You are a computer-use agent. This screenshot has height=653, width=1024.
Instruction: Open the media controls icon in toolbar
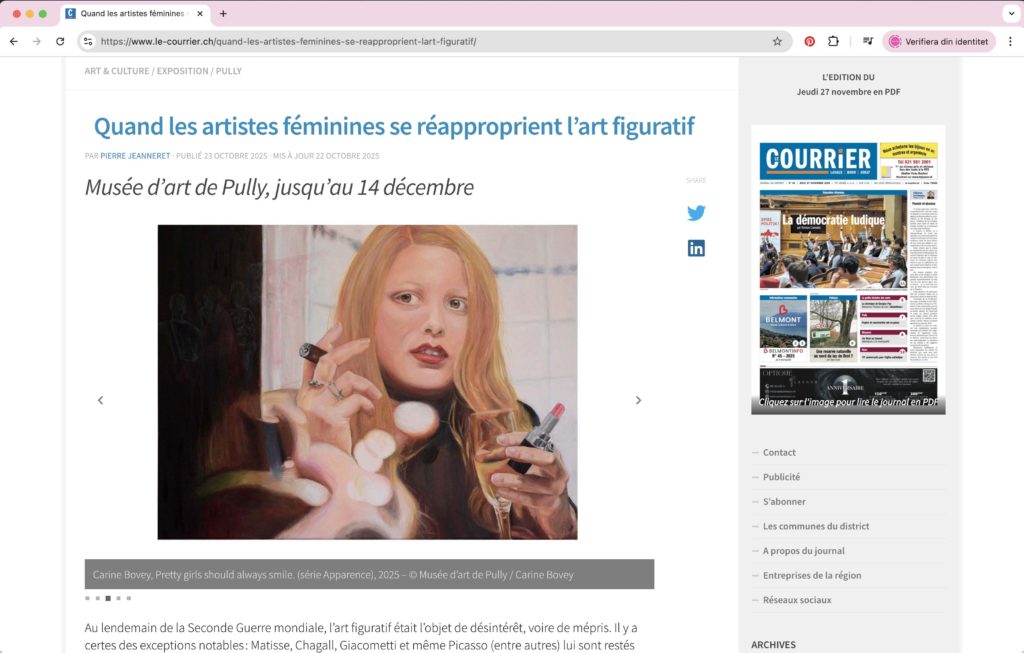868,42
